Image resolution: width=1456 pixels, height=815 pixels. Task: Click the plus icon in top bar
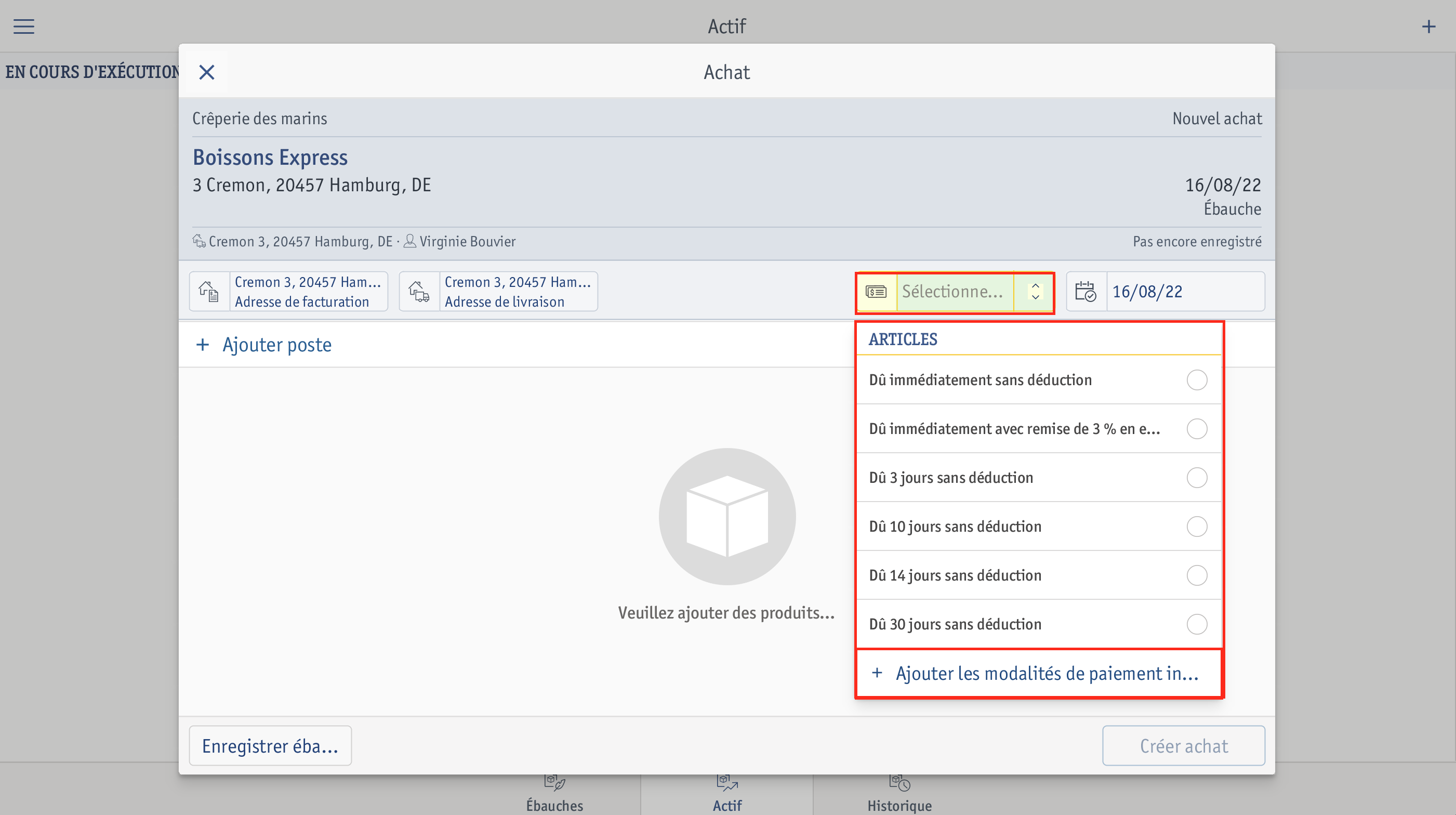pyautogui.click(x=1428, y=26)
